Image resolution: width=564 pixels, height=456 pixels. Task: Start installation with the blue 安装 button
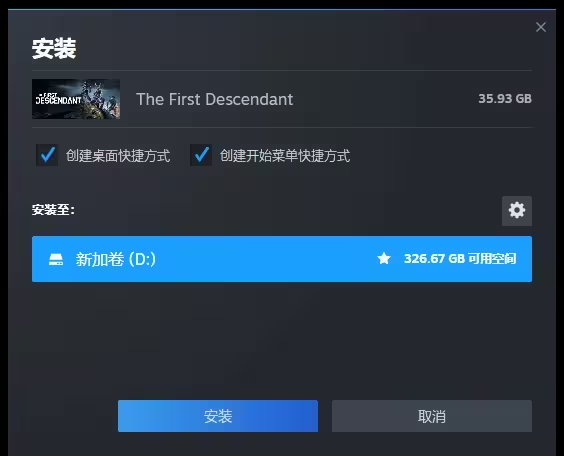click(218, 416)
